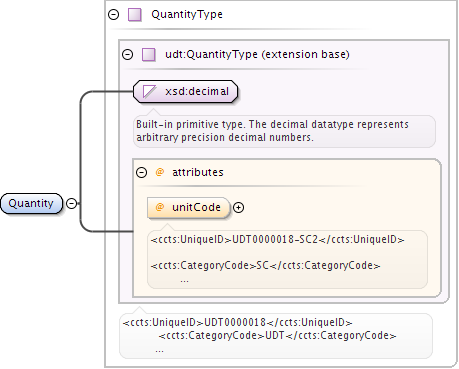Collapse the QuantityType section
The image size is (459, 369).
click(x=114, y=15)
